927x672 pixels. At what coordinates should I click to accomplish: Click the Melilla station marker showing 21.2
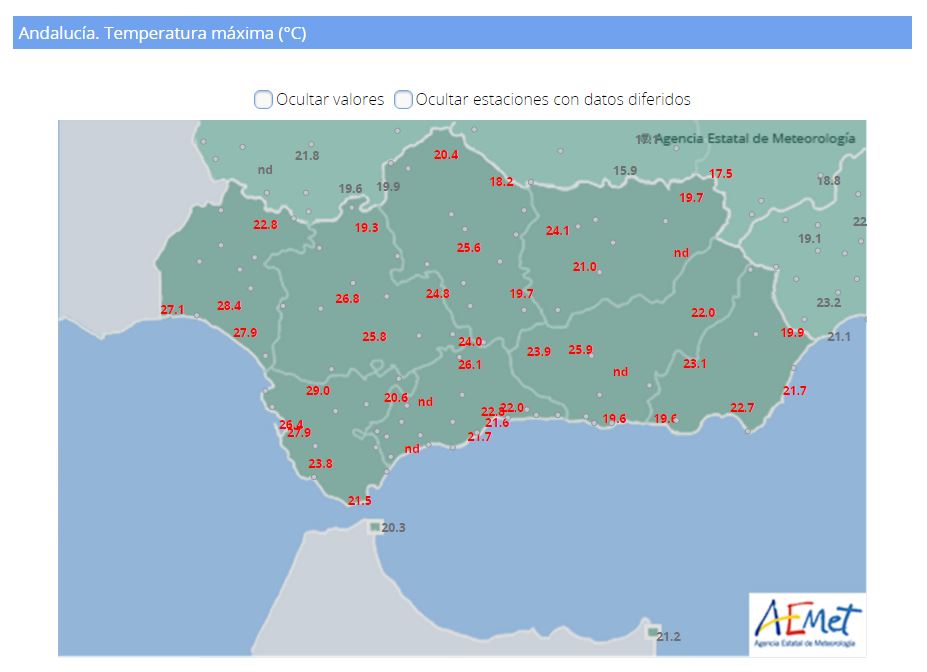(x=654, y=635)
